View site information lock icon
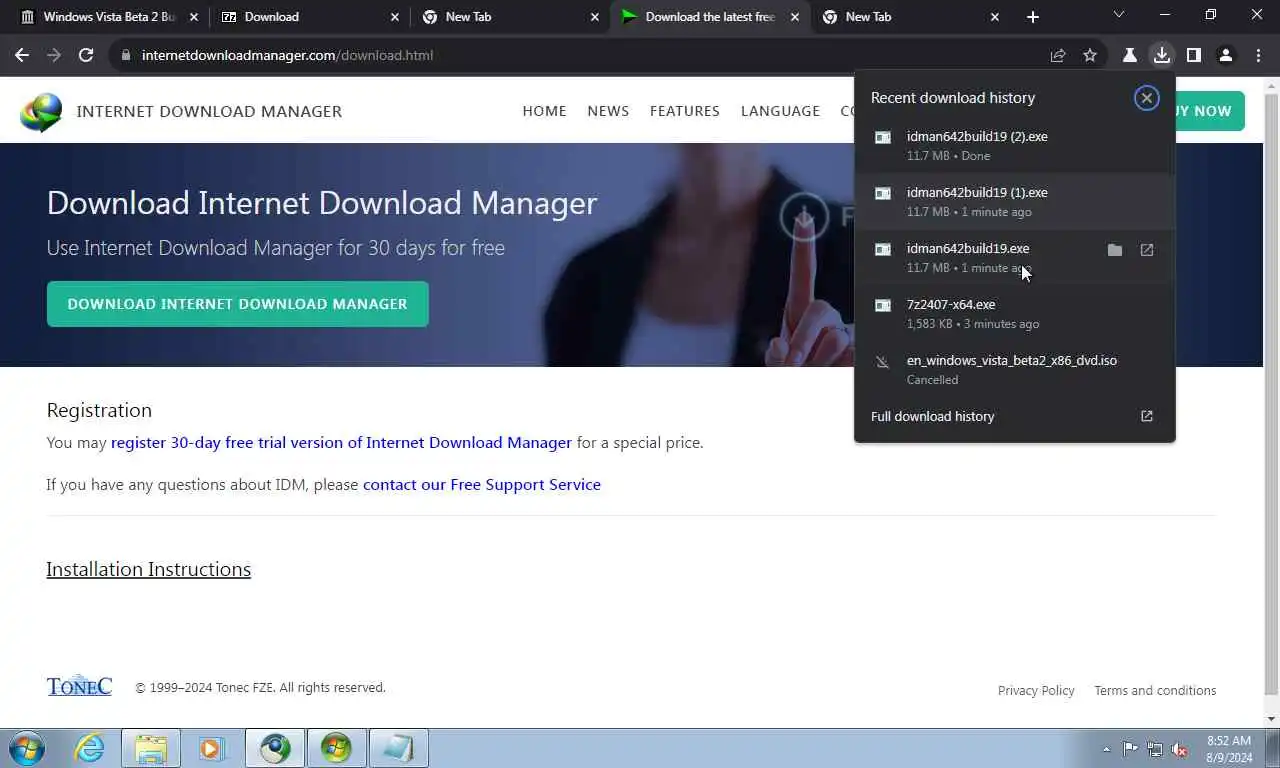 pyautogui.click(x=126, y=55)
